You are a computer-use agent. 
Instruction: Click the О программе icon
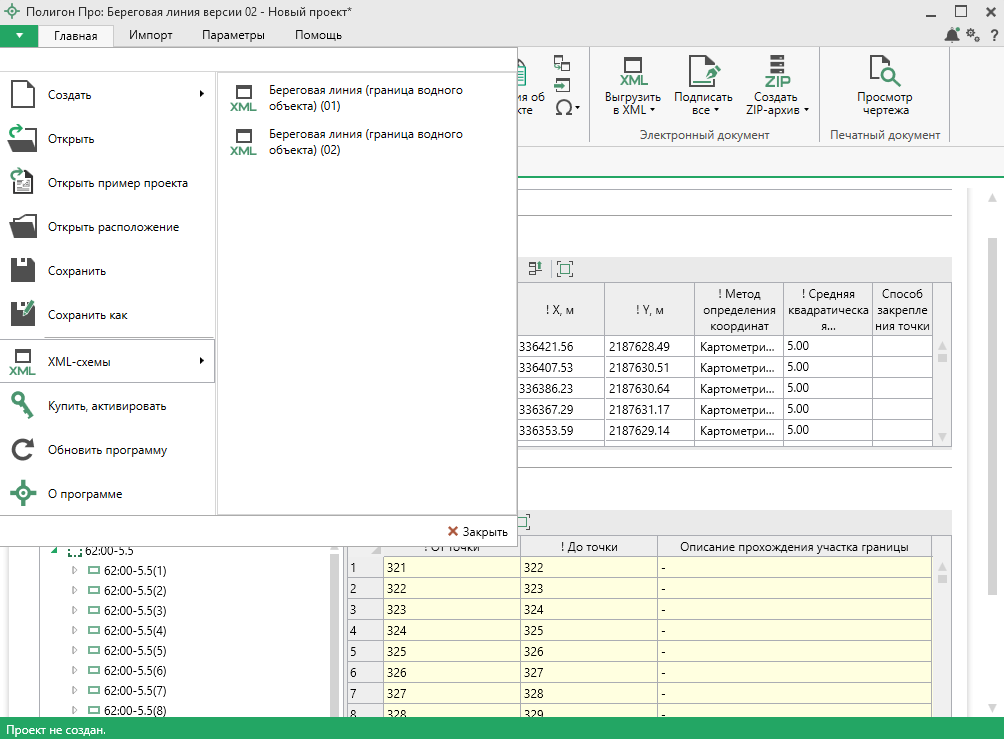pyautogui.click(x=23, y=494)
